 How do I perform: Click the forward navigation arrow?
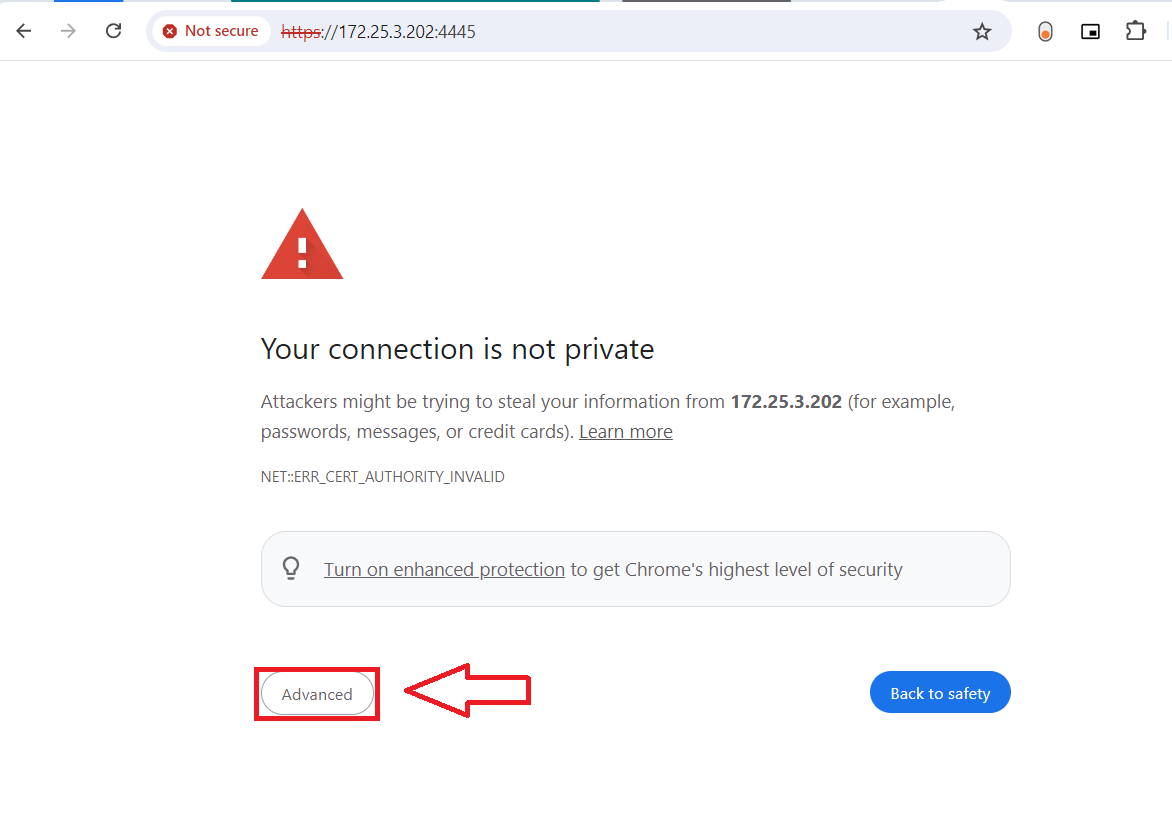(x=68, y=31)
